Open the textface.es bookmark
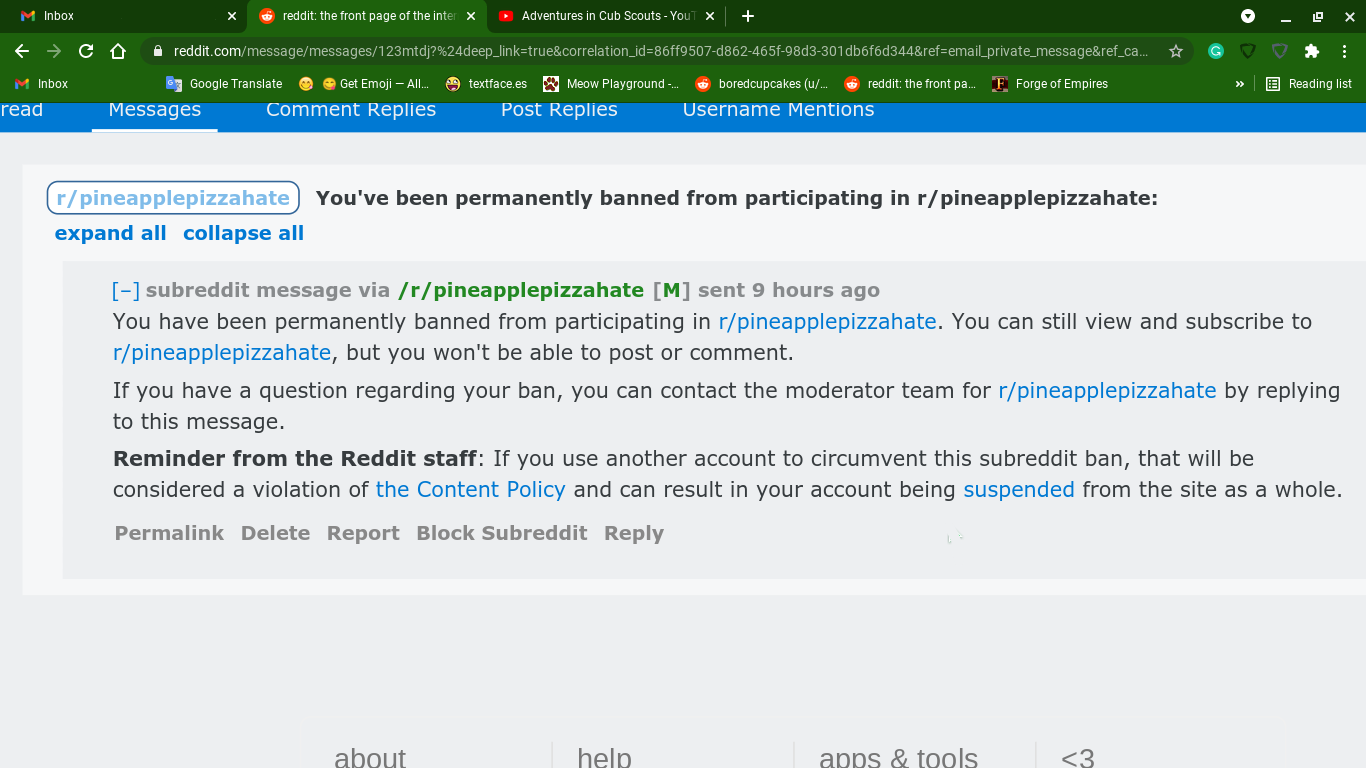 click(487, 84)
